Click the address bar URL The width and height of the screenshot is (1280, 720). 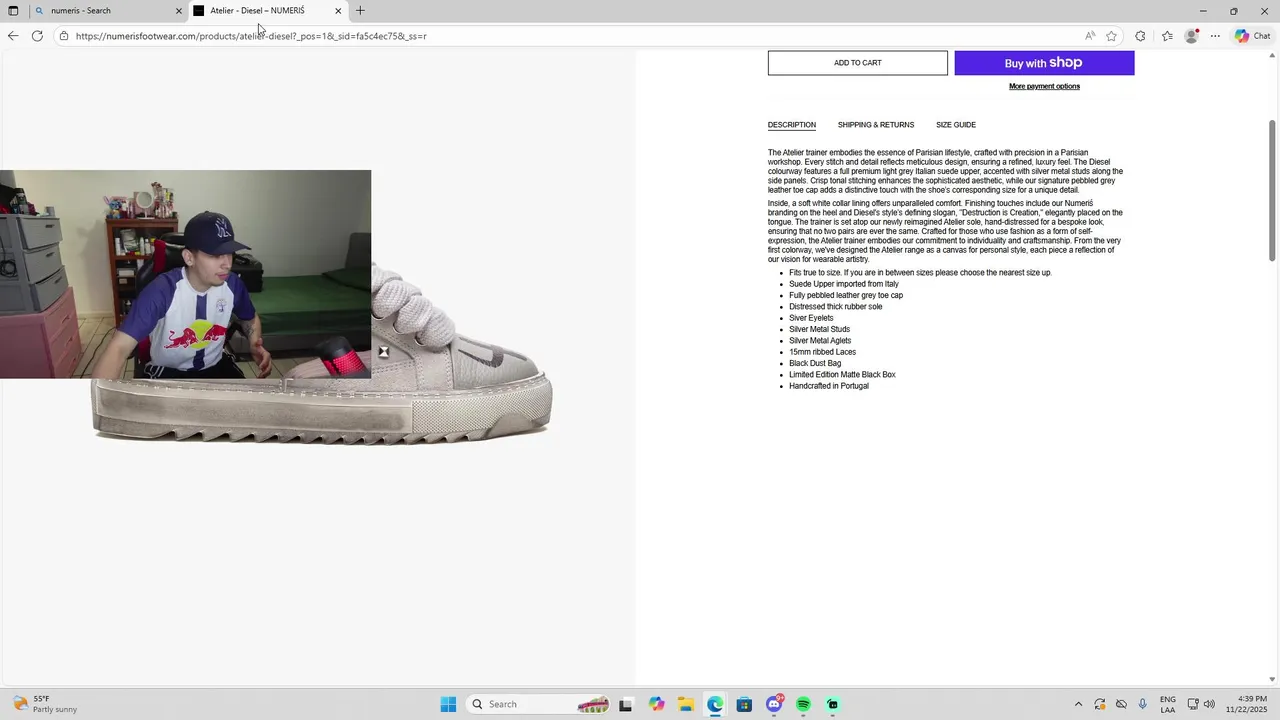click(251, 36)
